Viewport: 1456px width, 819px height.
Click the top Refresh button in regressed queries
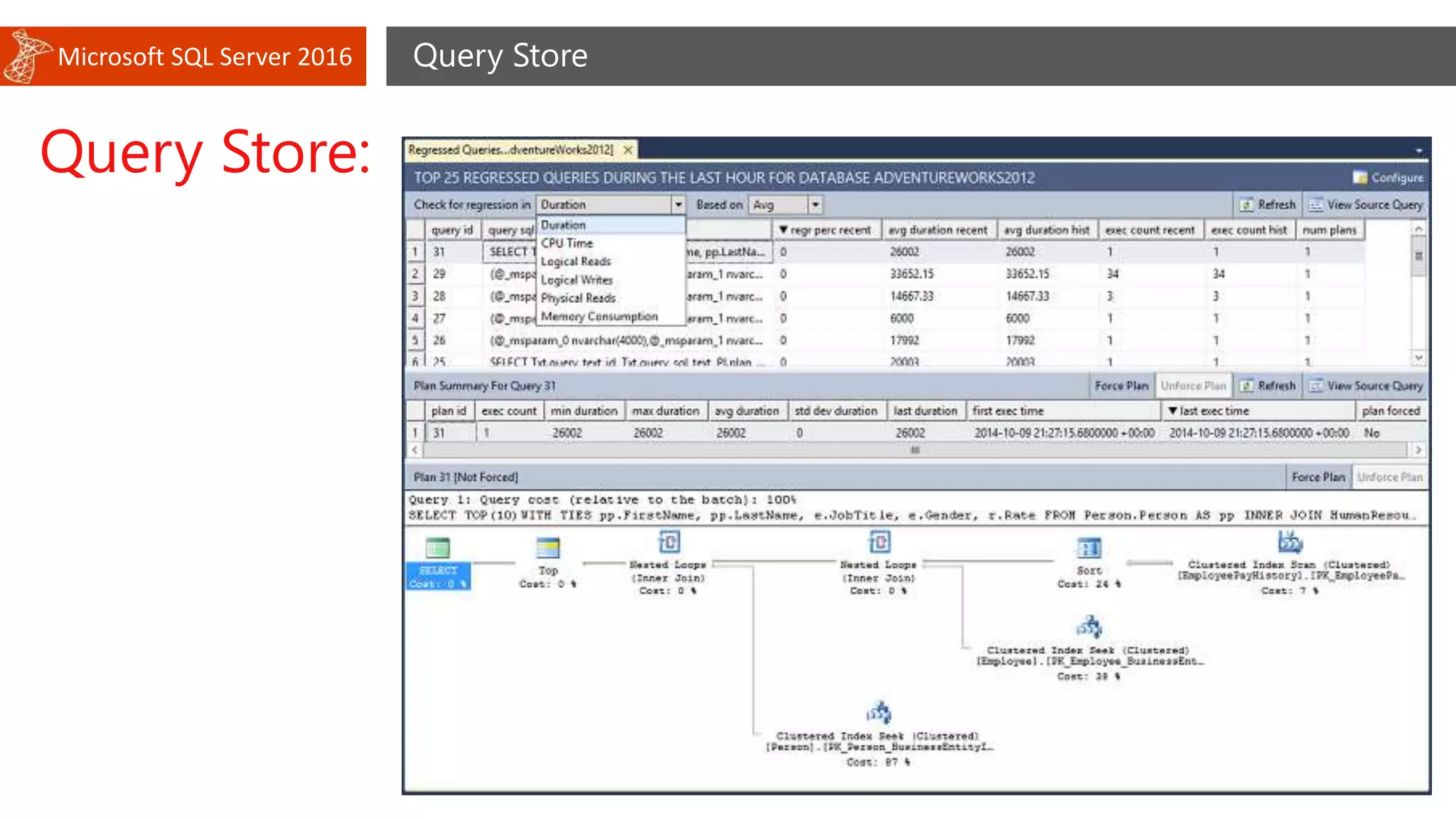point(1268,205)
